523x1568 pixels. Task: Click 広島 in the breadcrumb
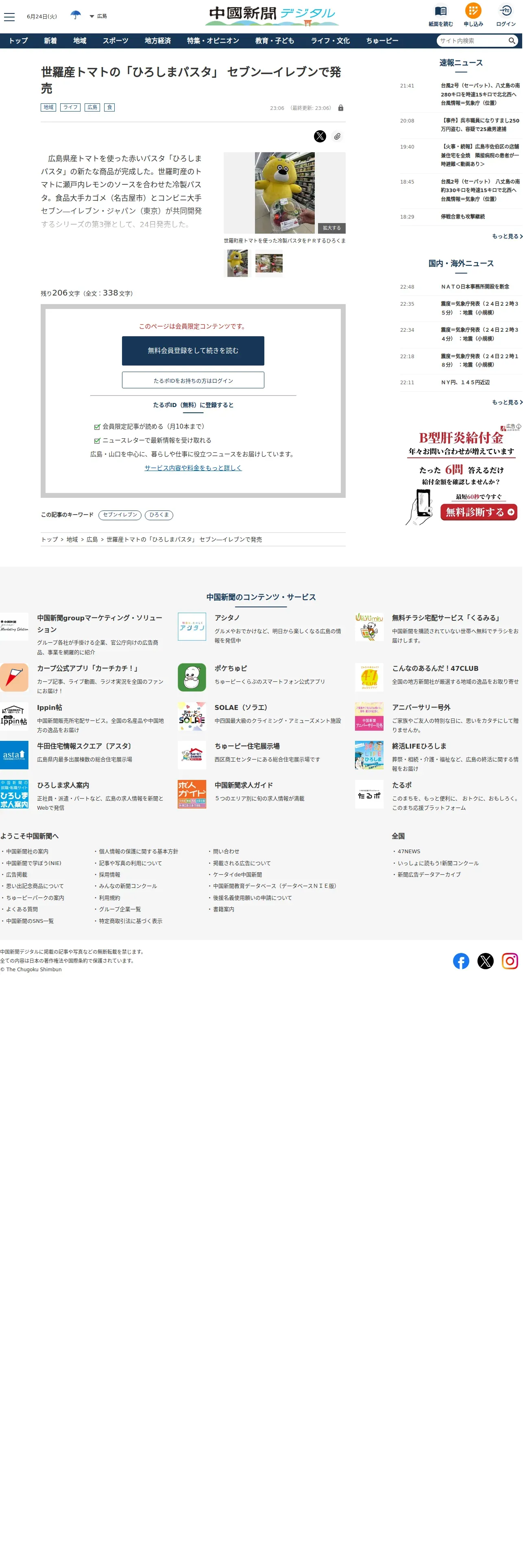click(92, 539)
